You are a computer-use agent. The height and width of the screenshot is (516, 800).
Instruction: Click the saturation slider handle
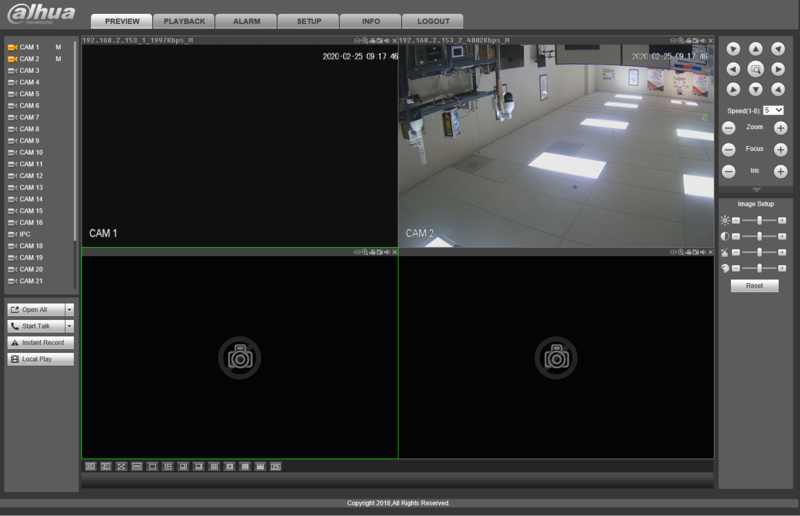click(x=760, y=252)
